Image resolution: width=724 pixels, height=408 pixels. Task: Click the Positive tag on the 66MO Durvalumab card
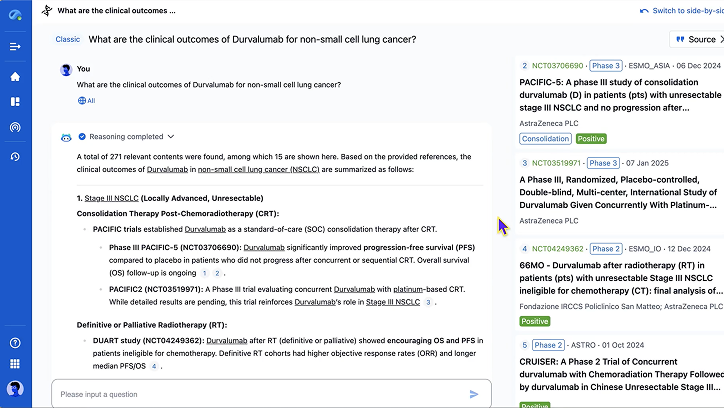coord(535,321)
